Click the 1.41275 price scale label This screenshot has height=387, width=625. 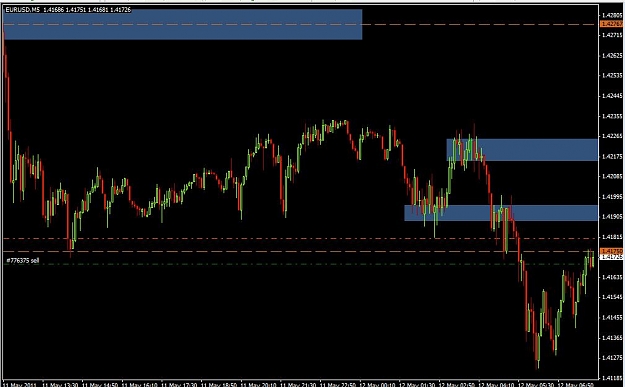click(612, 358)
